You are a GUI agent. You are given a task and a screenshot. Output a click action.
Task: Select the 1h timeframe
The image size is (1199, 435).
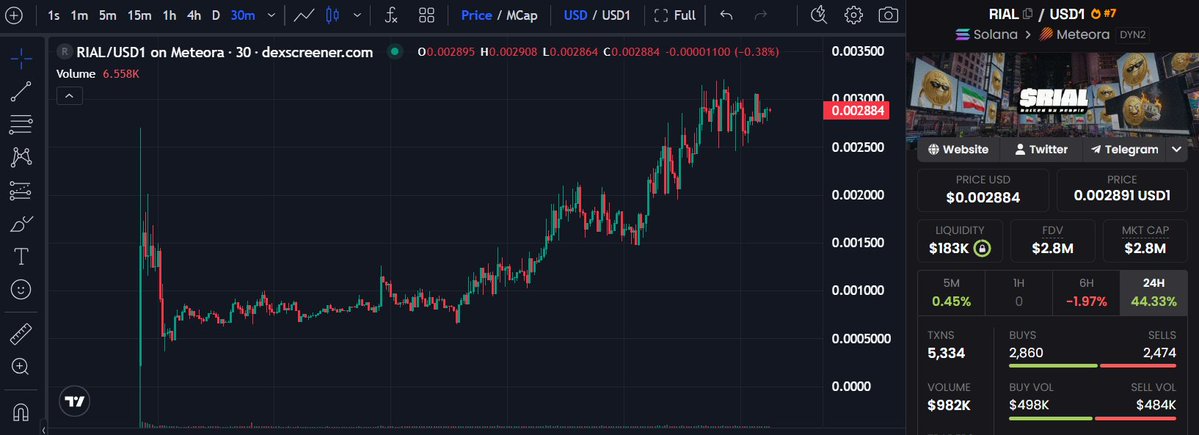click(169, 15)
